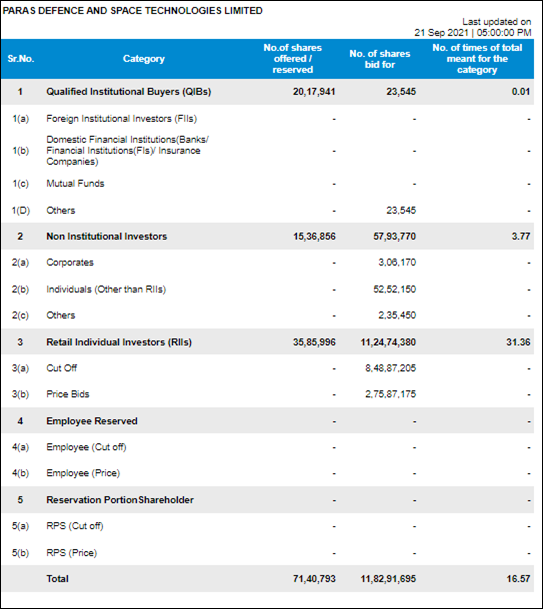Image resolution: width=543 pixels, height=609 pixels.
Task: Select the Cut Off row label
Action: [x=62, y=368]
